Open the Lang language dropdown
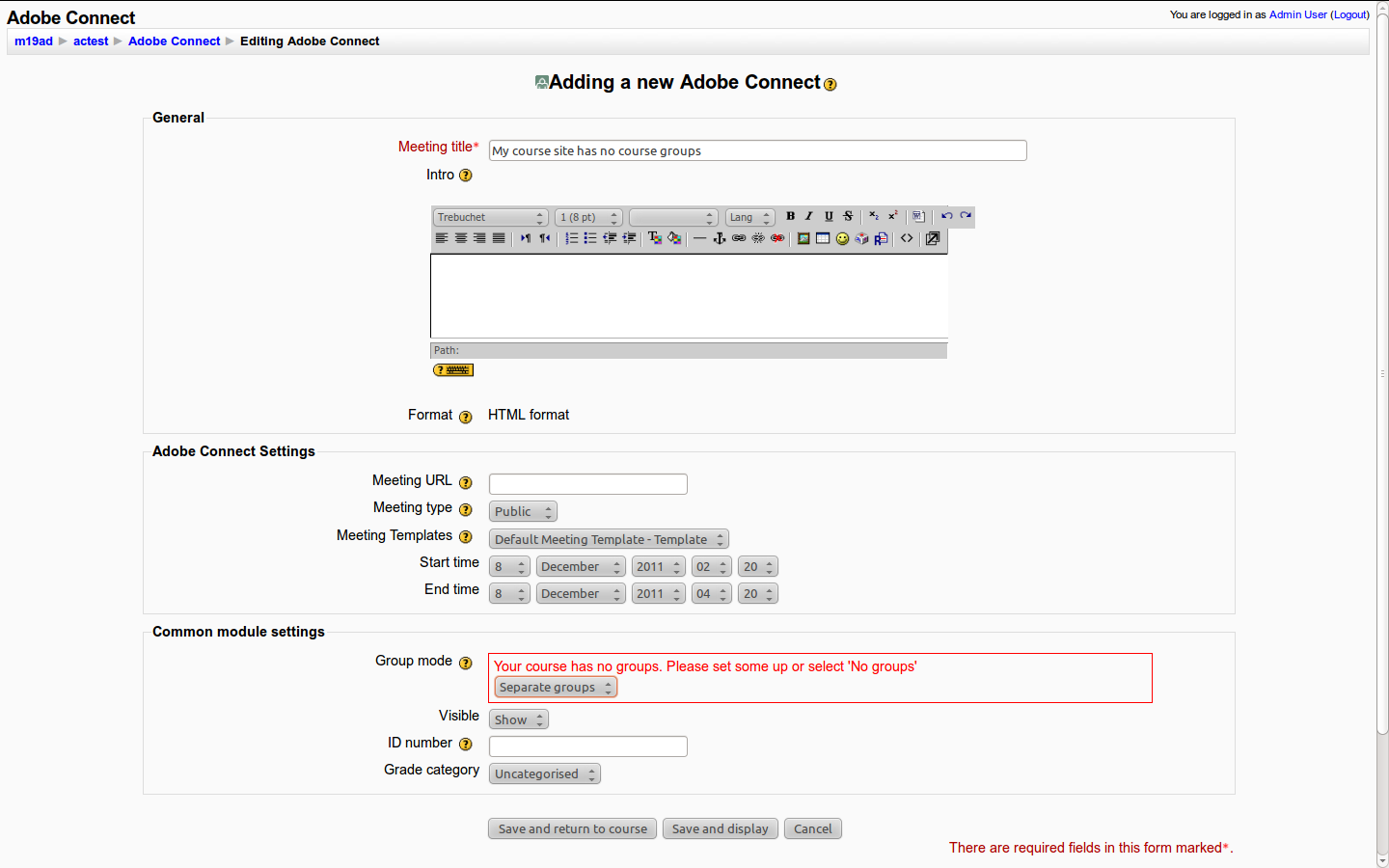This screenshot has width=1389, height=868. (749, 217)
